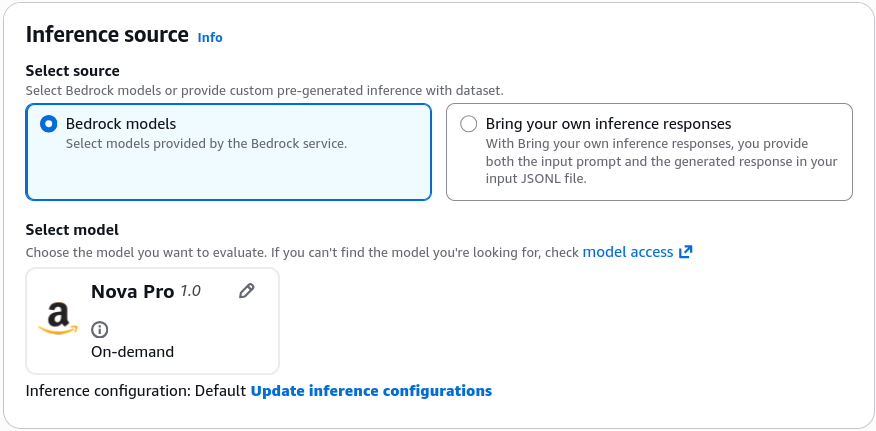This screenshot has width=876, height=431.
Task: Click the Inference source title
Action: pyautogui.click(x=107, y=35)
